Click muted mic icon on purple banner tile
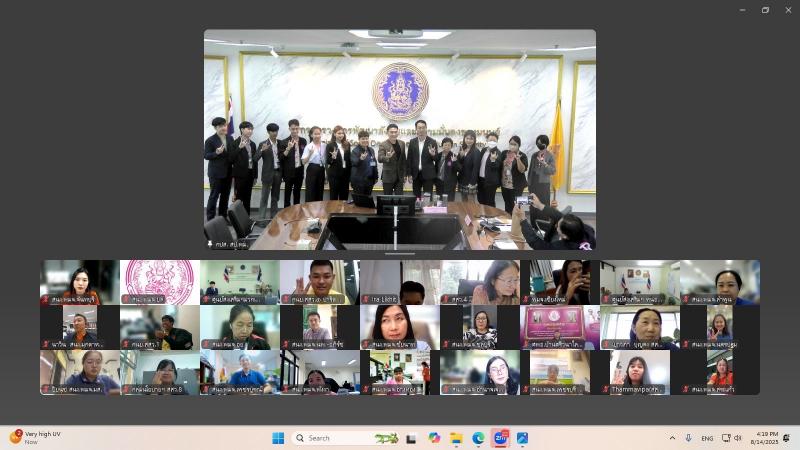 pyautogui.click(x=526, y=344)
